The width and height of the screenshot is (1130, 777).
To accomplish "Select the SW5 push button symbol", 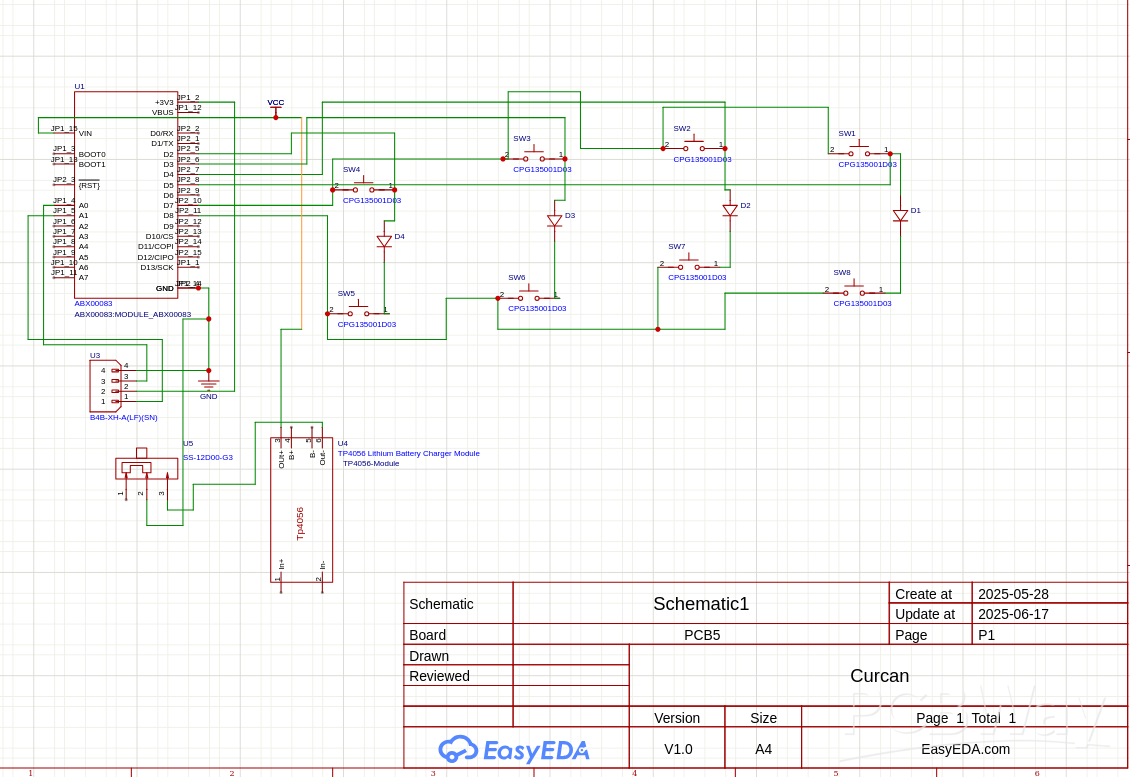I will [357, 312].
